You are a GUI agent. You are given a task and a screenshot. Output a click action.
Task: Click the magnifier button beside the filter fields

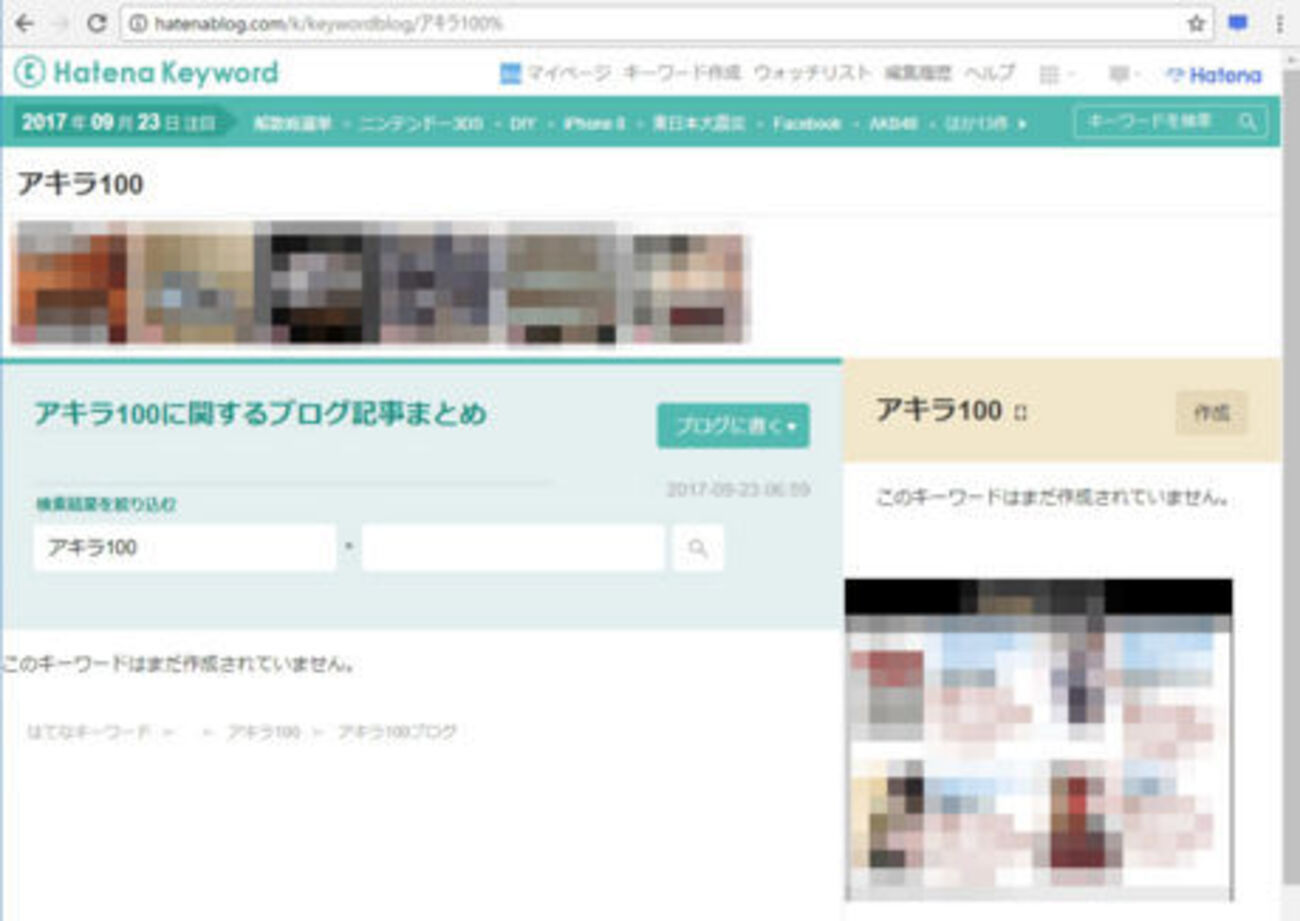pyautogui.click(x=698, y=548)
